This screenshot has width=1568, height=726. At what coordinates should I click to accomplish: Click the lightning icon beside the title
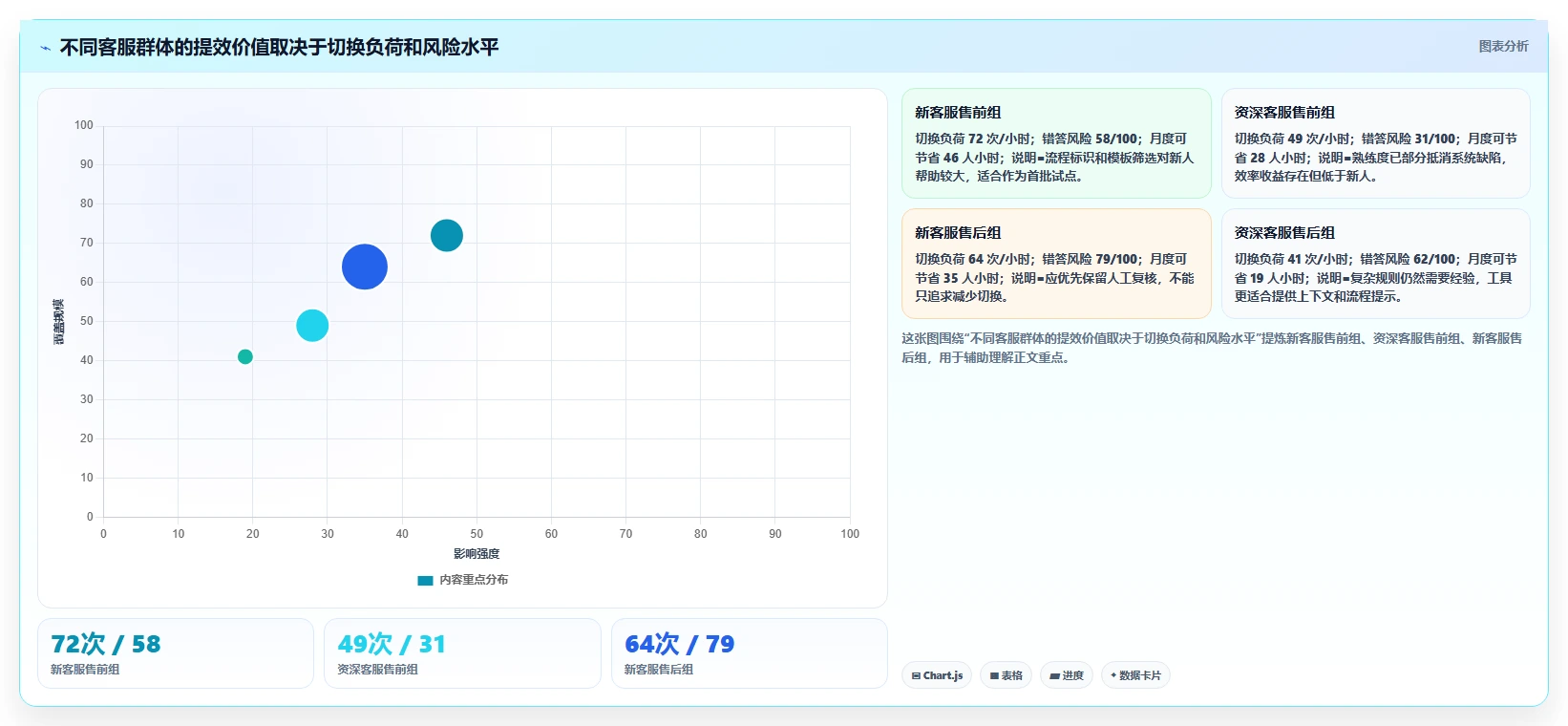tap(45, 48)
